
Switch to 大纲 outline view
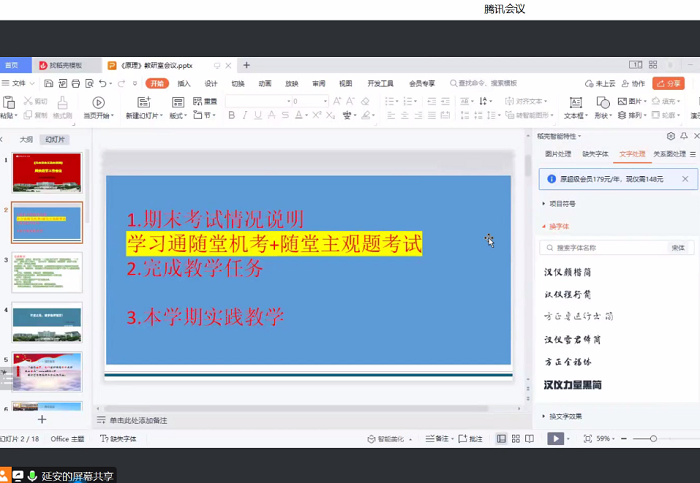26,140
